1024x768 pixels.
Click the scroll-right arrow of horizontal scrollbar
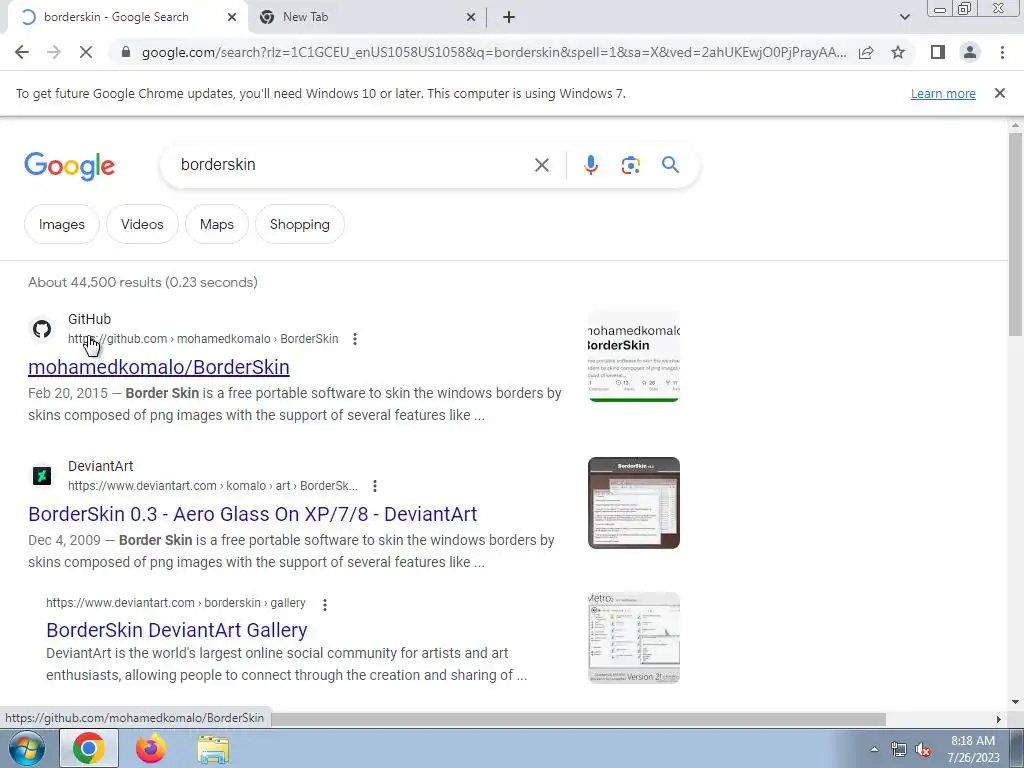(998, 719)
